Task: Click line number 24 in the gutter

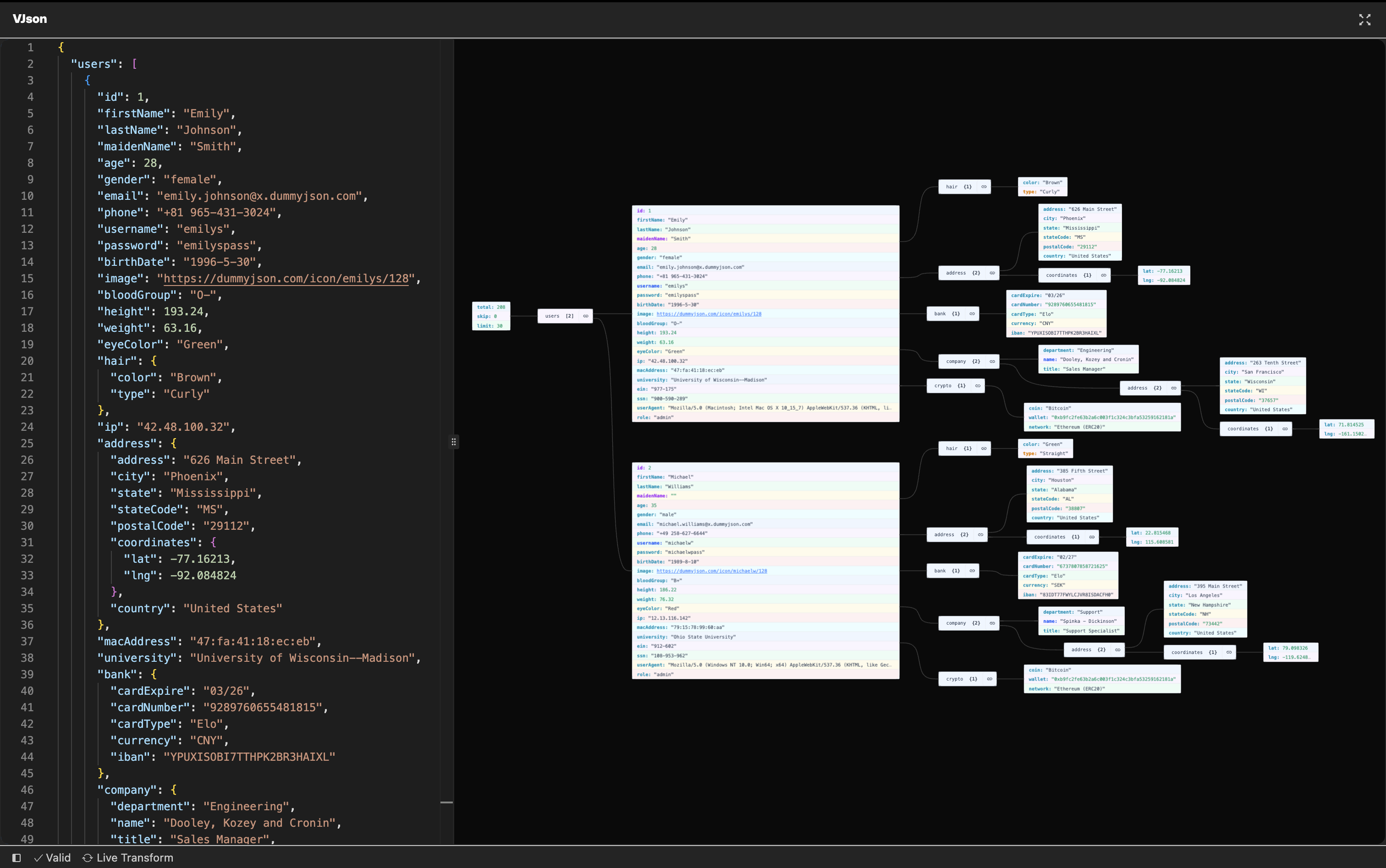Action: click(x=27, y=427)
